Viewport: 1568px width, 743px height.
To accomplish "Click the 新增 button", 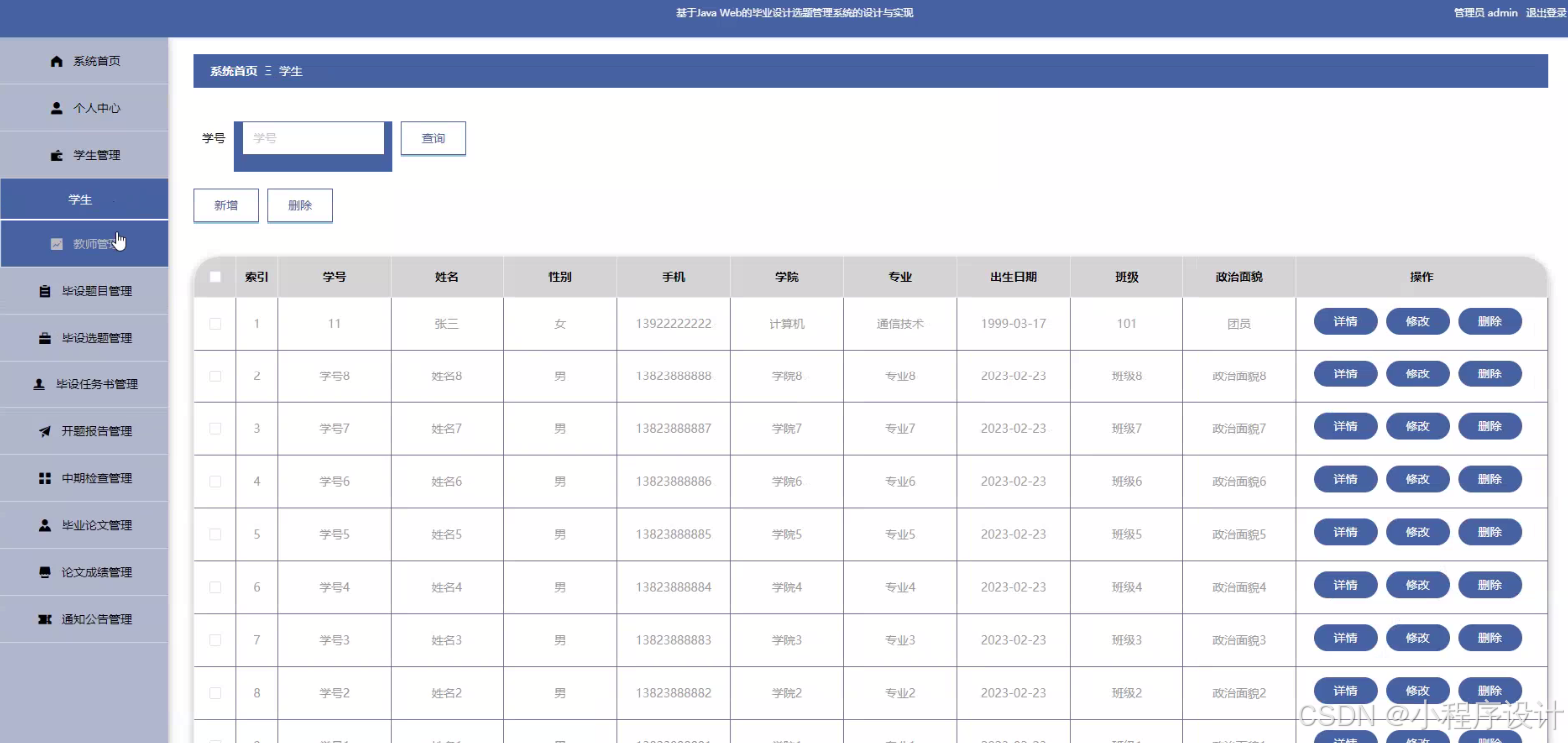I will click(226, 205).
